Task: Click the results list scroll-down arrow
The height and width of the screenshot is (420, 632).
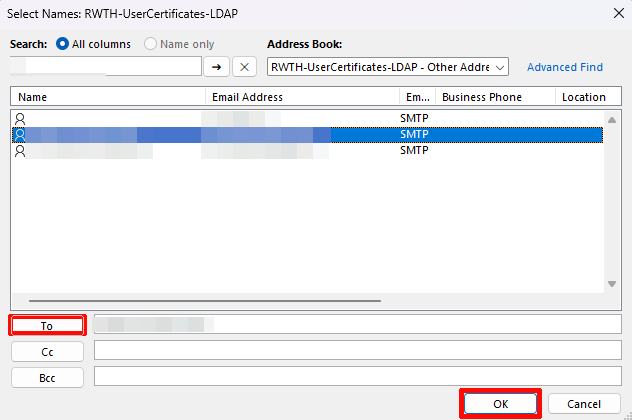Action: 612,284
